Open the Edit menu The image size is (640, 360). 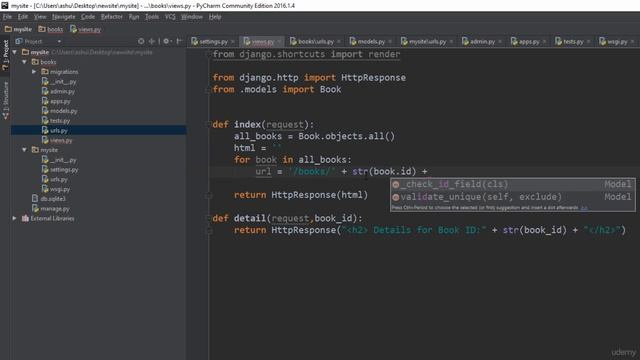coord(23,17)
